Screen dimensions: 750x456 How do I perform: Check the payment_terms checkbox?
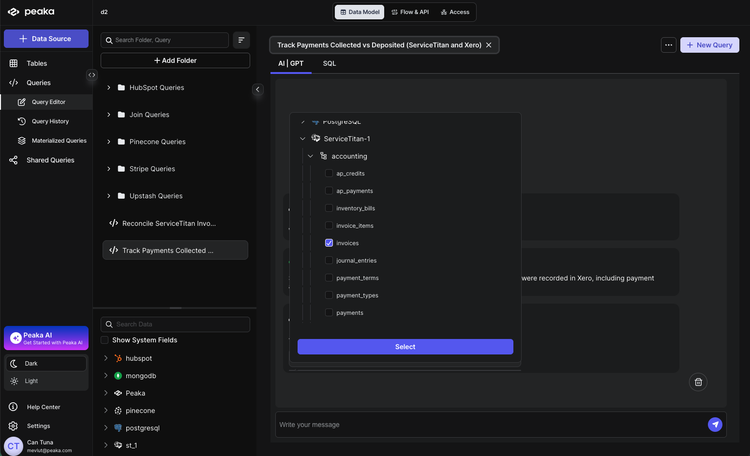tap(329, 278)
